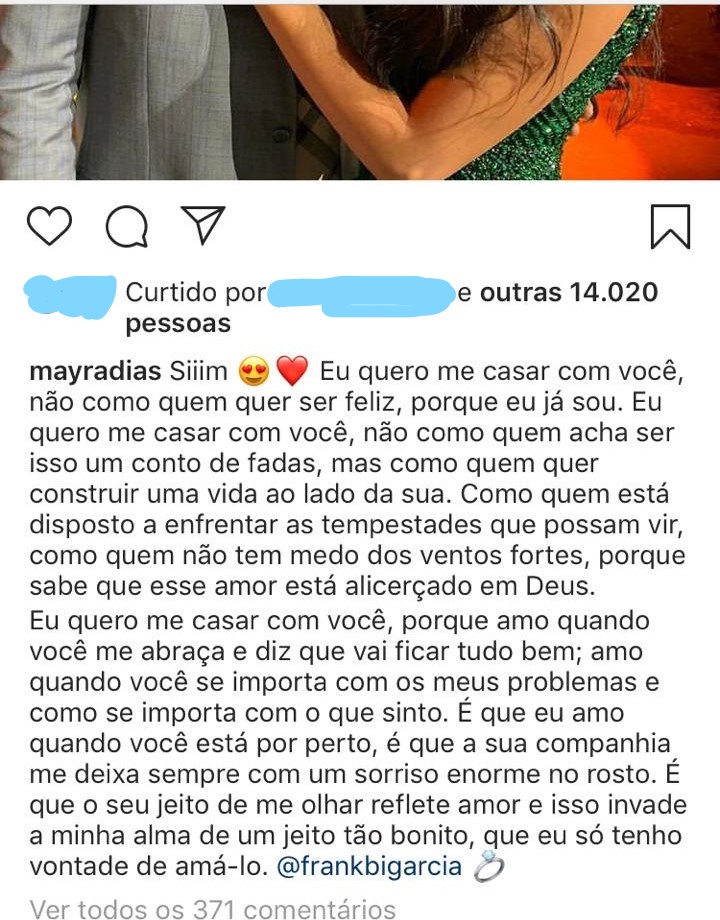The image size is (720, 920).
Task: Click the ring emoji ending the caption
Action: (489, 867)
